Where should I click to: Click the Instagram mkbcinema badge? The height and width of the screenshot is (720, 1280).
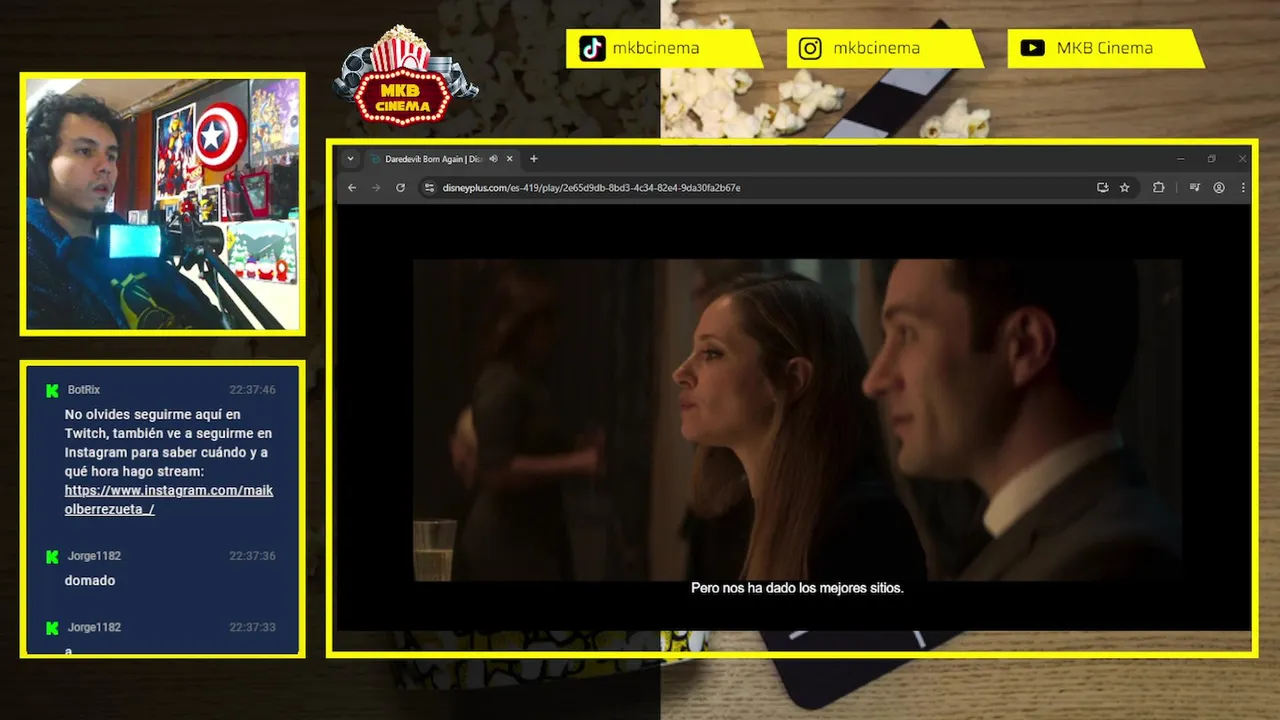coord(885,48)
